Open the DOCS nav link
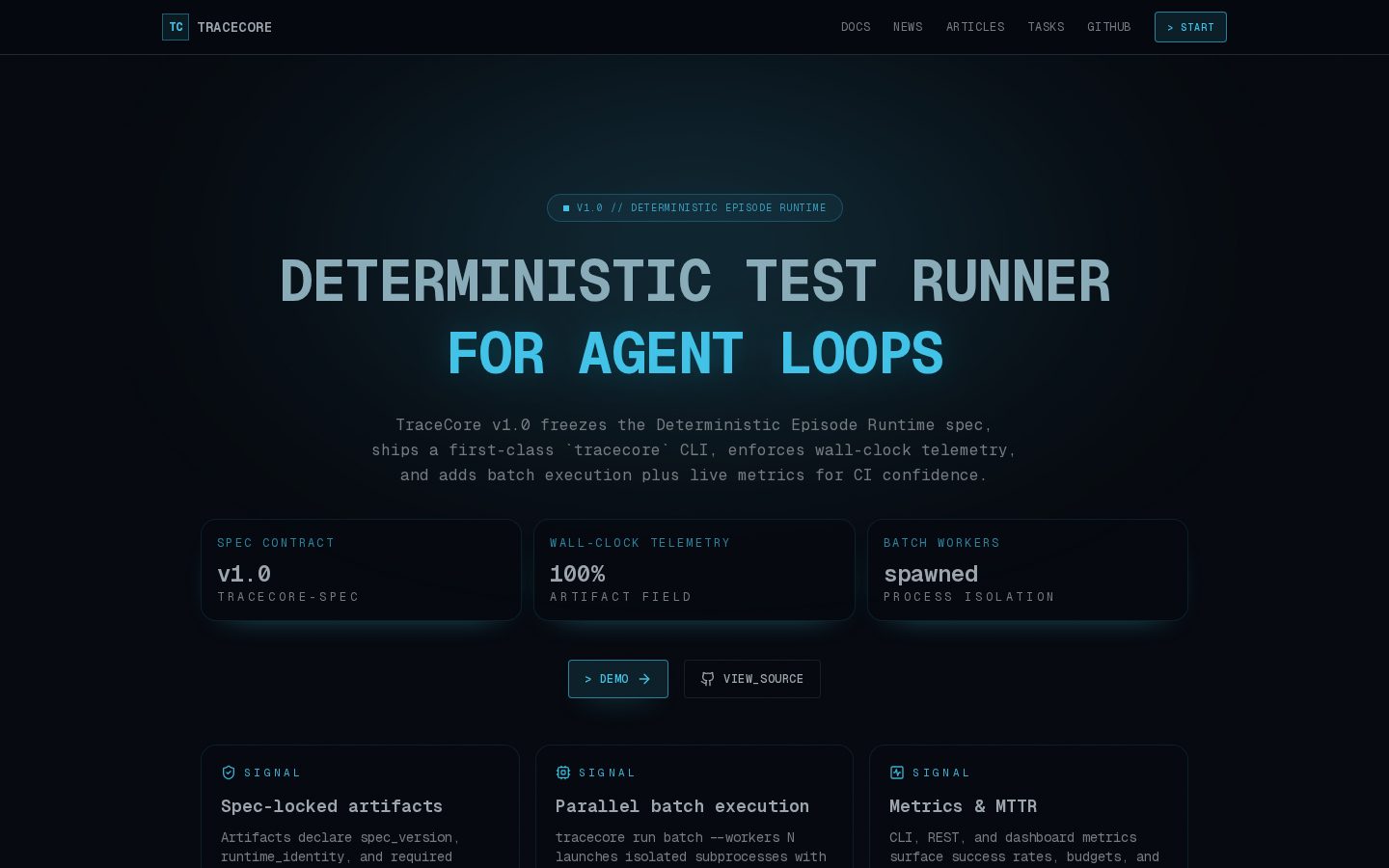The height and width of the screenshot is (868, 1389). point(856,27)
